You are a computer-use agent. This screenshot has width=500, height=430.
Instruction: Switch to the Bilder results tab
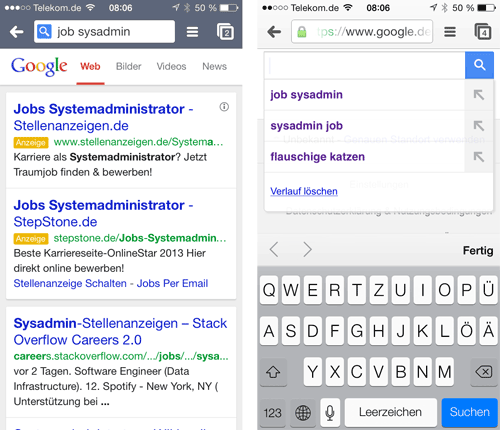tap(129, 66)
